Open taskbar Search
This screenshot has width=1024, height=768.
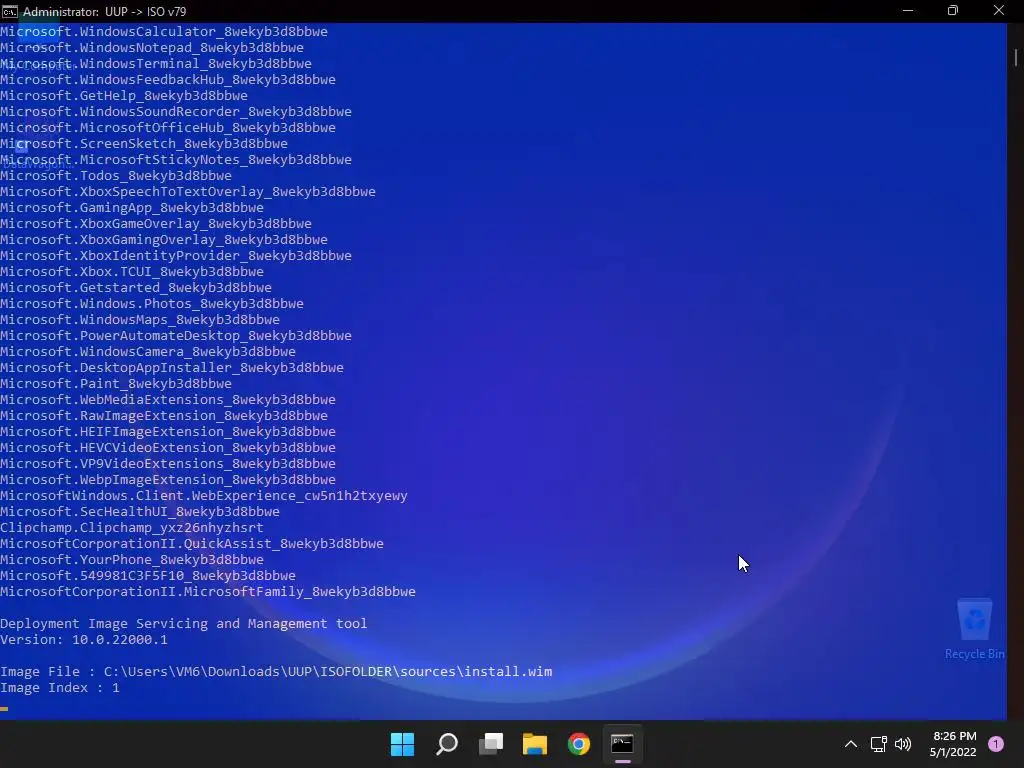447,744
